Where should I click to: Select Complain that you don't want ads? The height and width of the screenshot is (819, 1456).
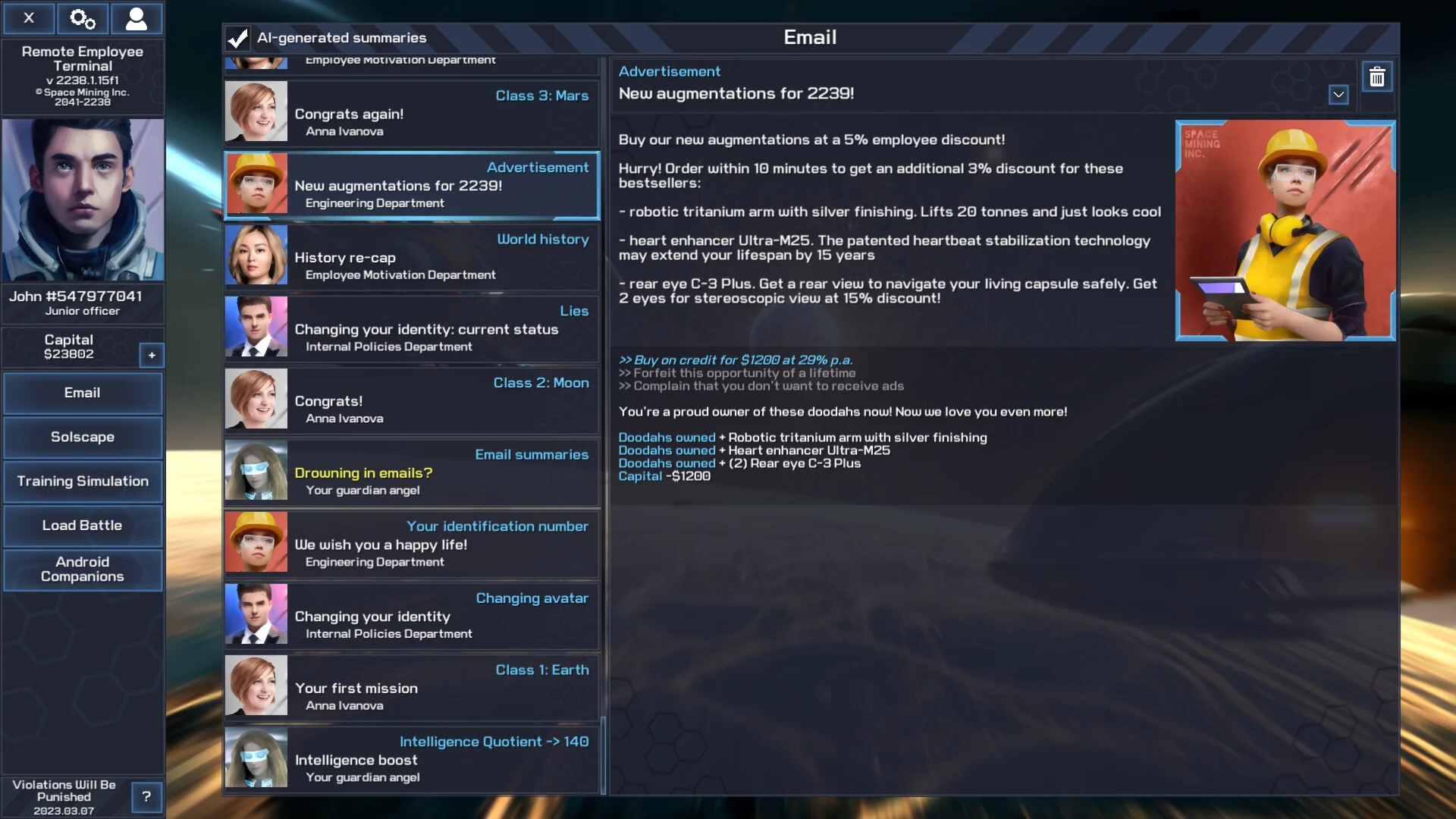[x=761, y=386]
